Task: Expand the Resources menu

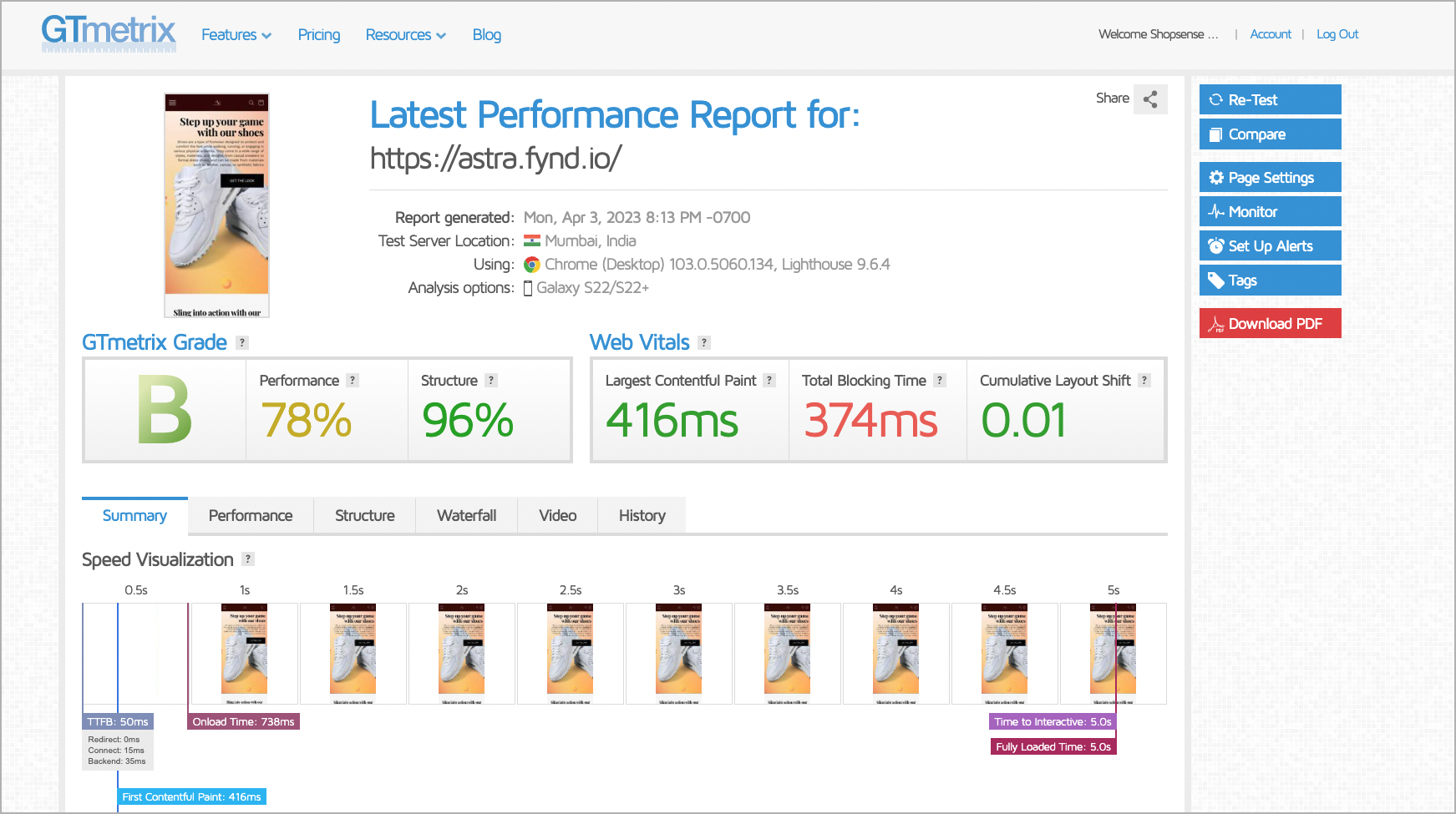Action: (x=406, y=35)
